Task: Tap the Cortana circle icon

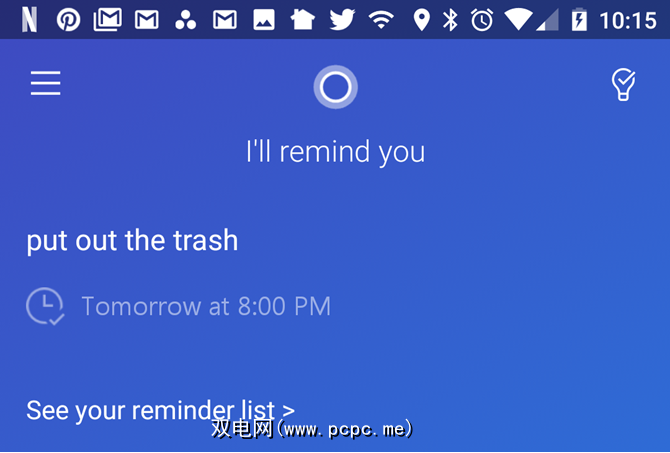Action: click(335, 87)
